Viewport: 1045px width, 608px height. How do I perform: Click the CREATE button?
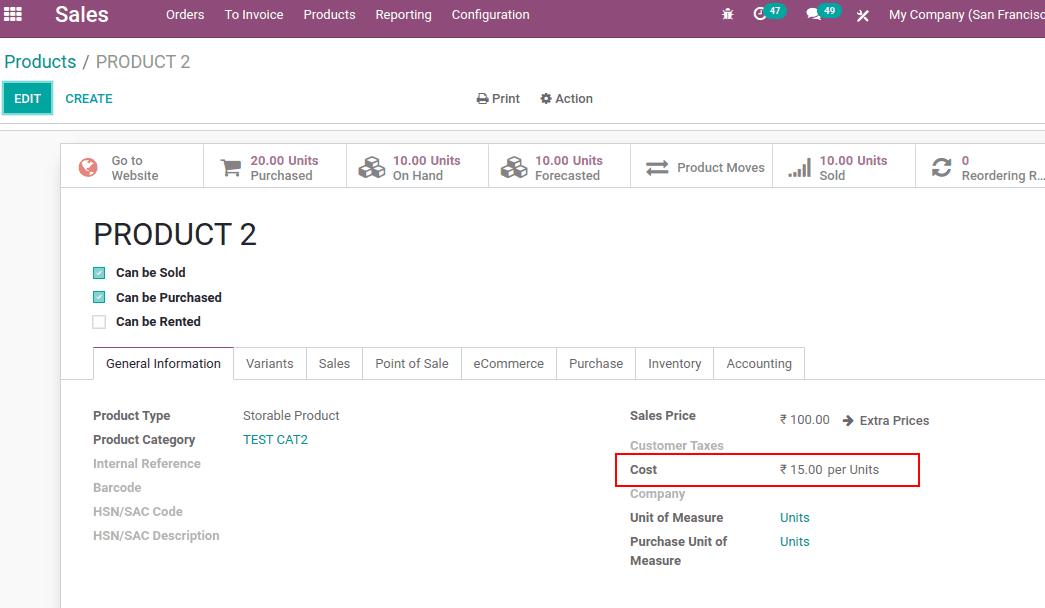(x=89, y=99)
